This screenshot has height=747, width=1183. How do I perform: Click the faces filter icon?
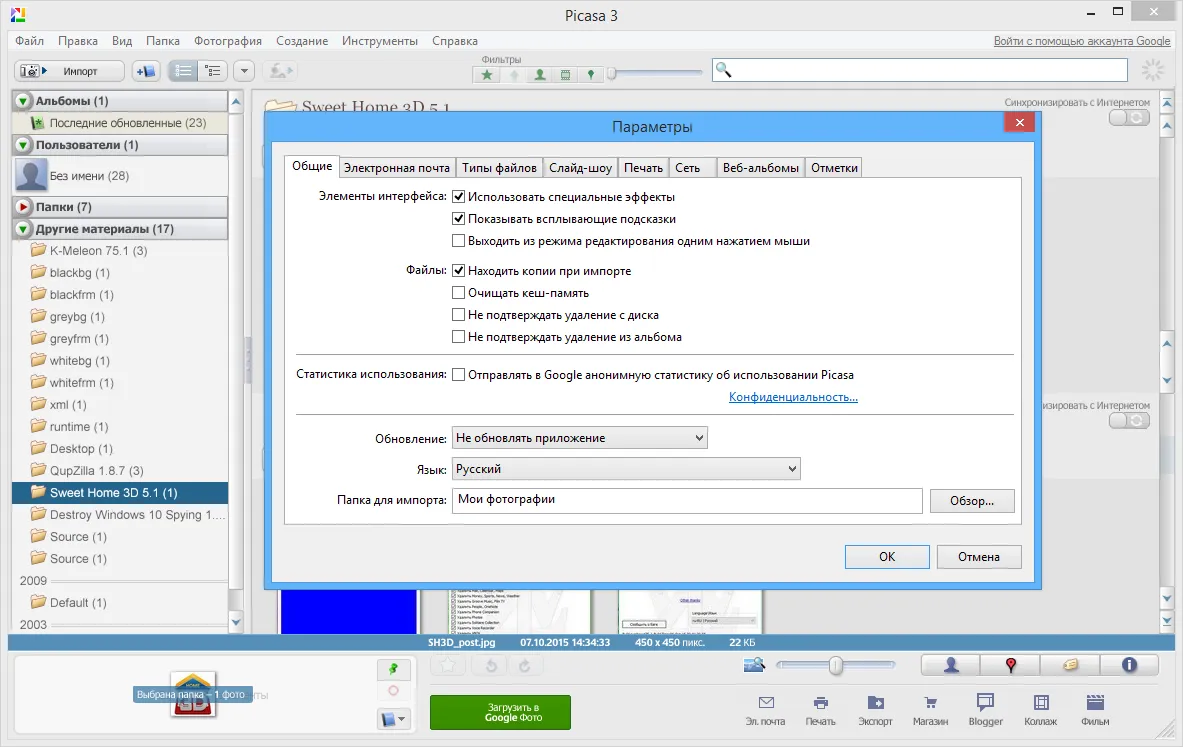(539, 74)
